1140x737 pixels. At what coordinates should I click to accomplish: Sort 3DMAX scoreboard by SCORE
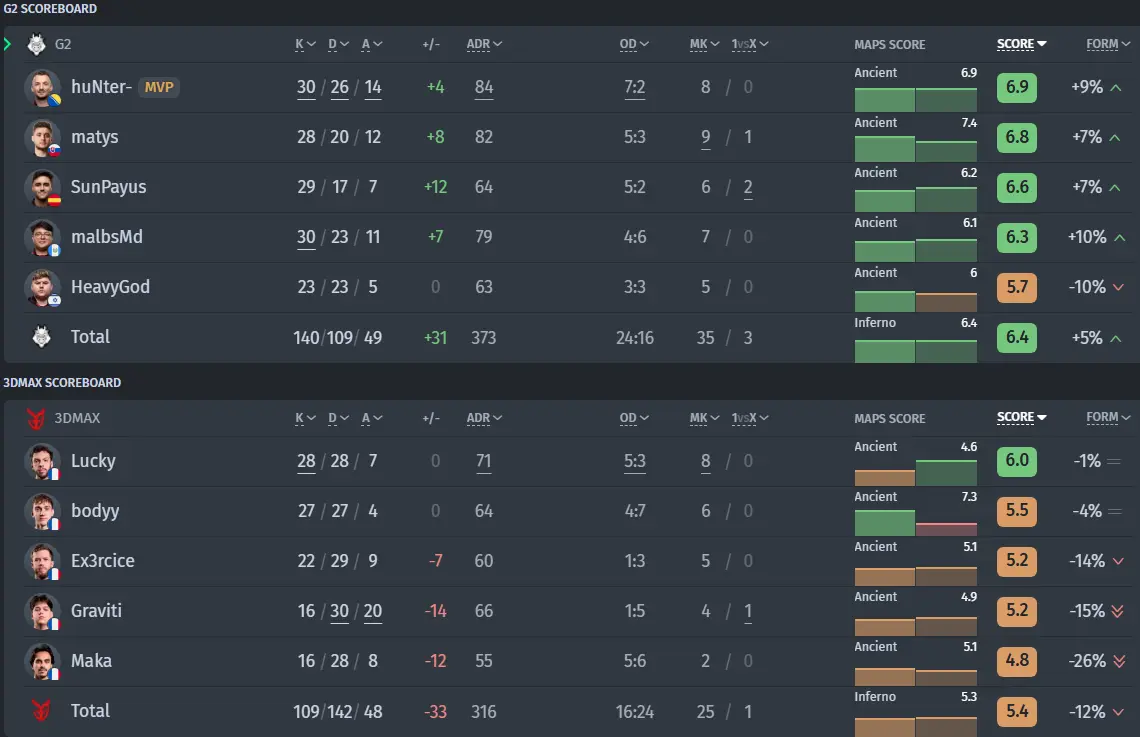click(1021, 417)
